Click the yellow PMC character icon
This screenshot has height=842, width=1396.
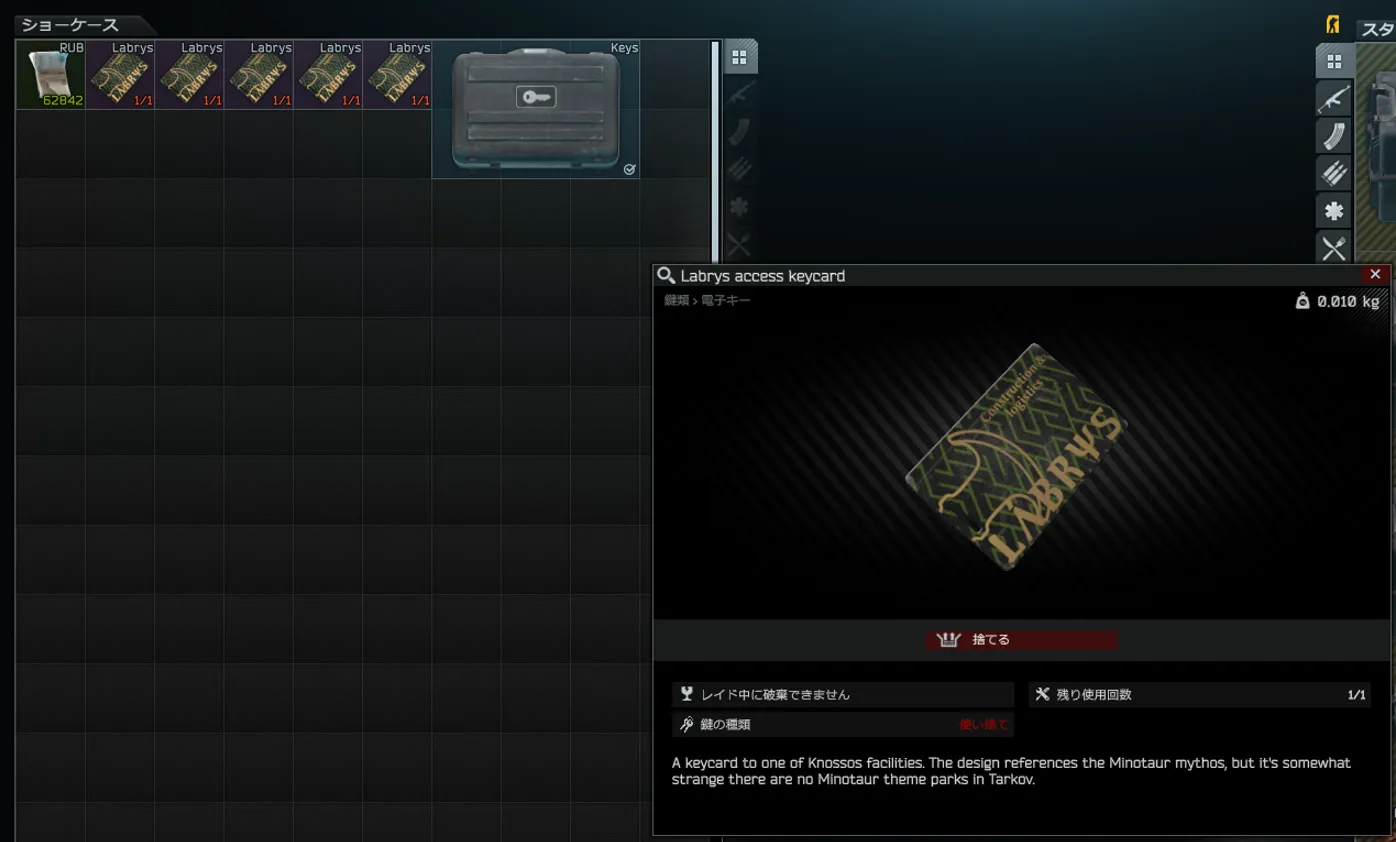point(1332,24)
